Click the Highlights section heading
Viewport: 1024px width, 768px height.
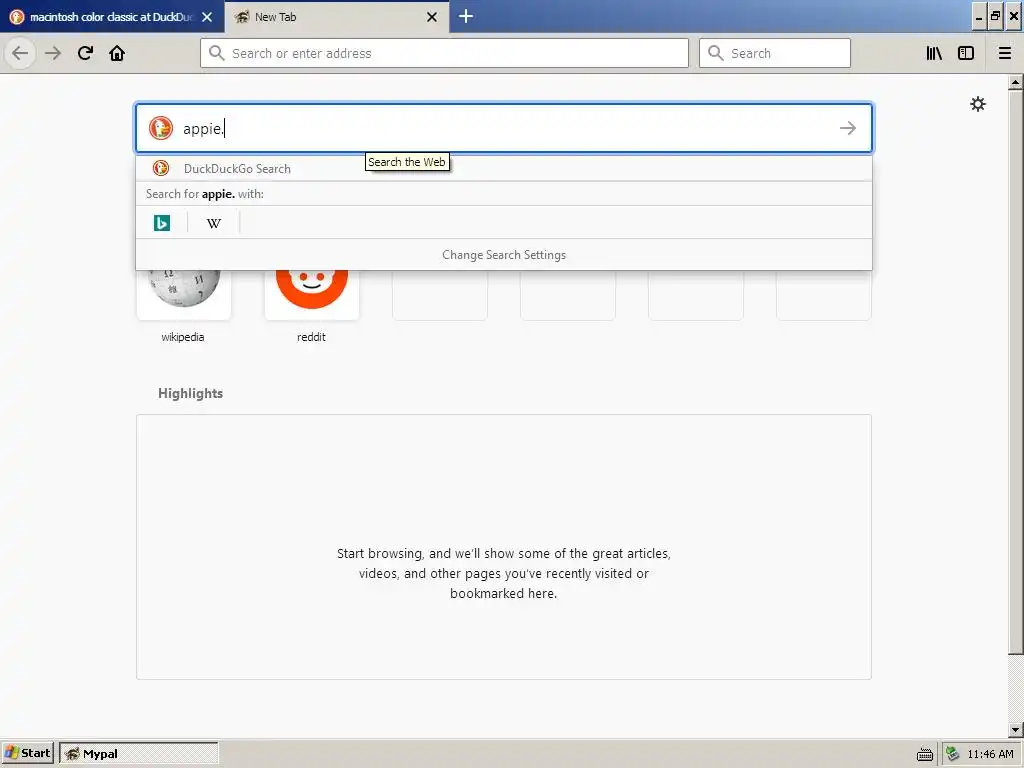click(x=190, y=393)
